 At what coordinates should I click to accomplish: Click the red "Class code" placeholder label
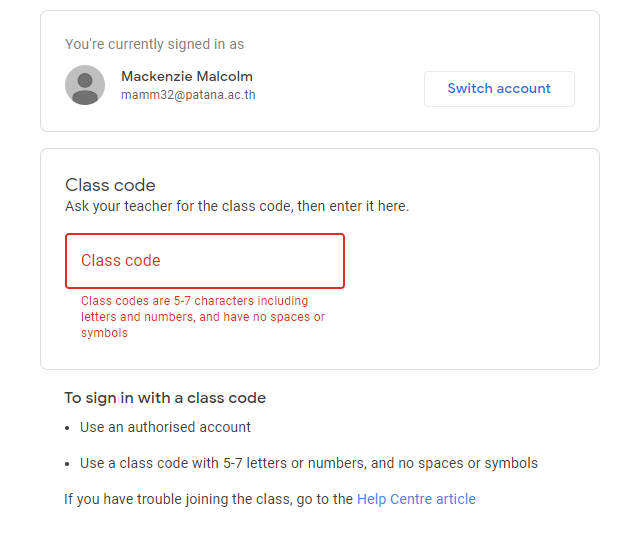pyautogui.click(x=120, y=260)
